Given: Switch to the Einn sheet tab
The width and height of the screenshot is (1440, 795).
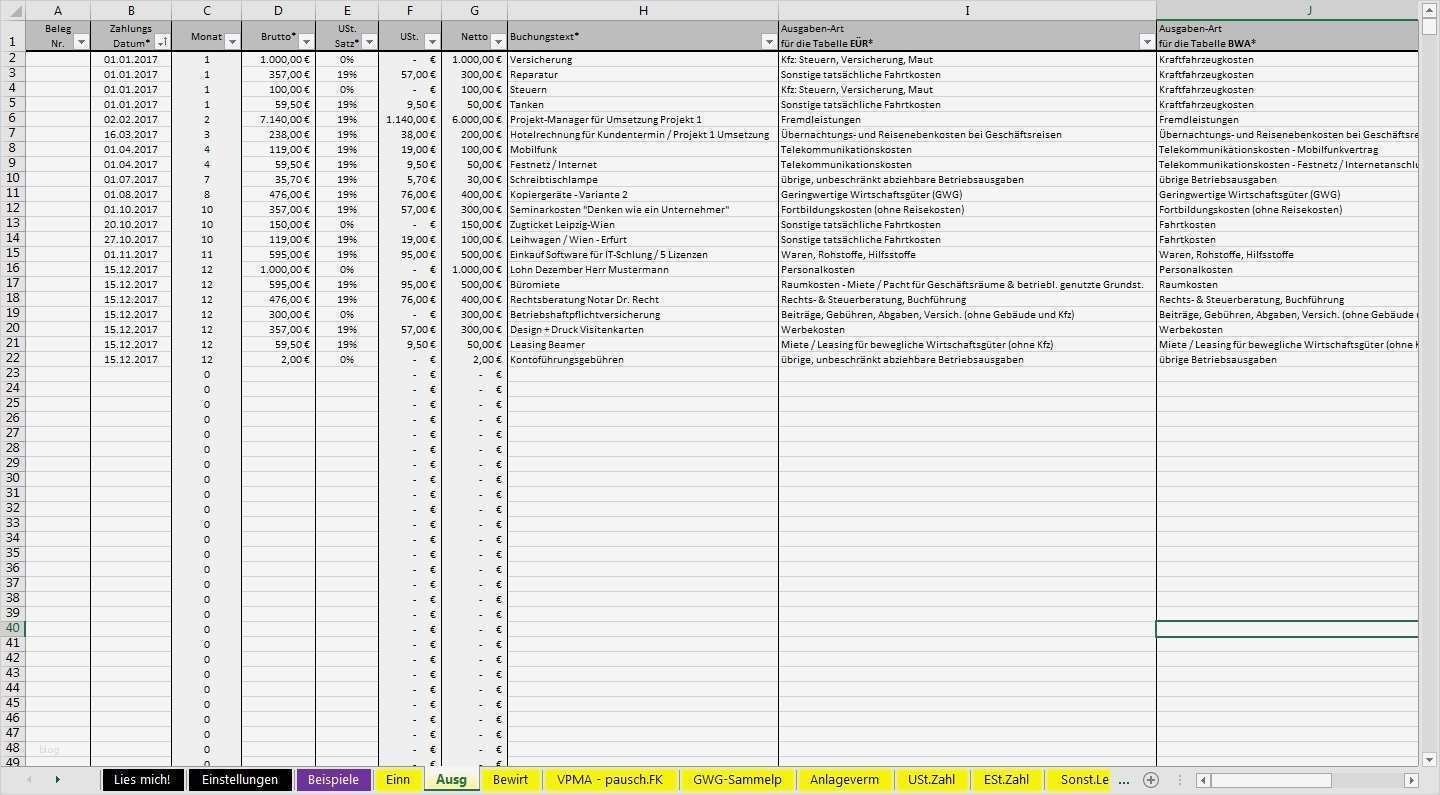Looking at the screenshot, I should pyautogui.click(x=398, y=779).
